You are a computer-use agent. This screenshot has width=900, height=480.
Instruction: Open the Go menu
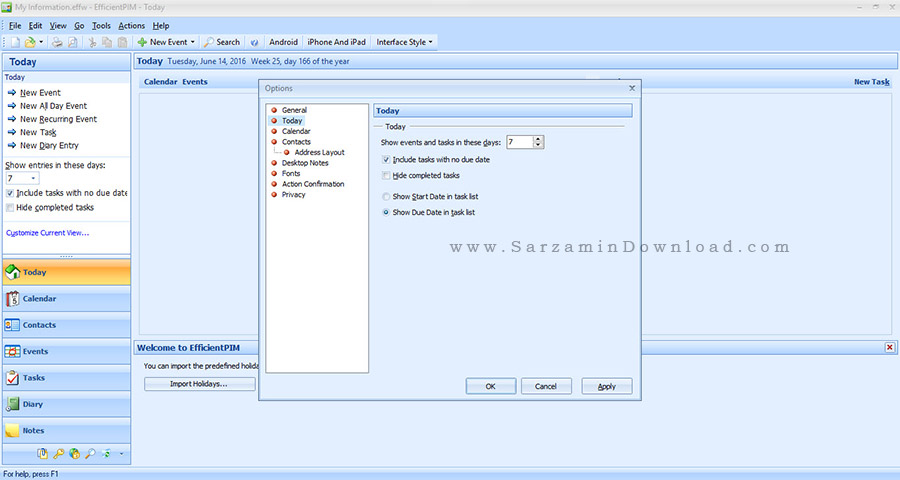[79, 26]
